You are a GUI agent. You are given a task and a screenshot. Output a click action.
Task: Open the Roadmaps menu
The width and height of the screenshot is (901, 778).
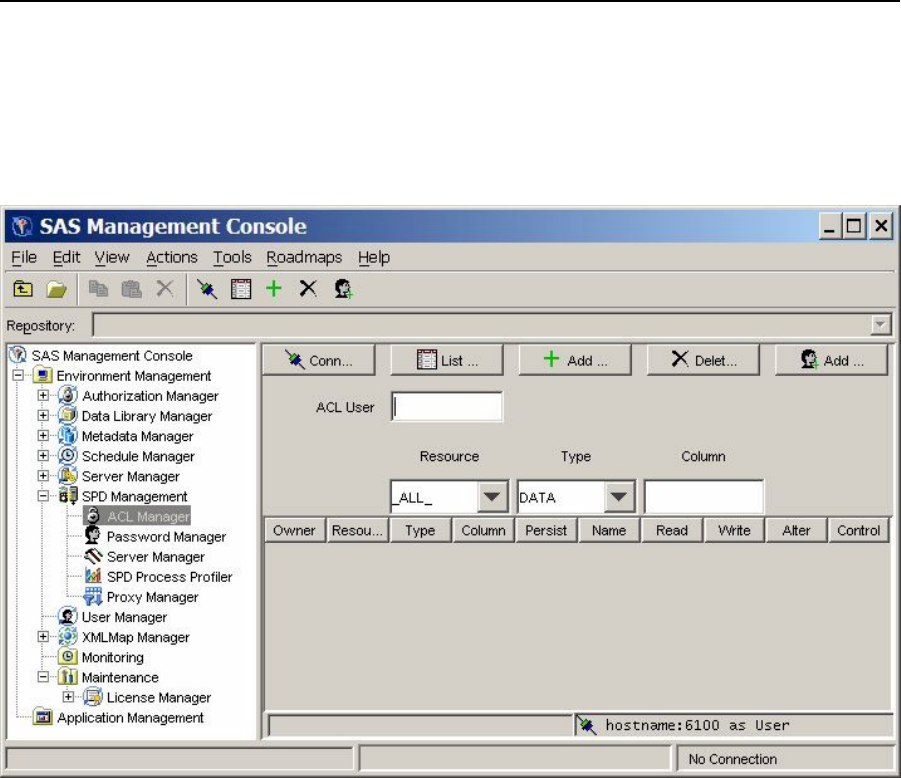[x=304, y=257]
